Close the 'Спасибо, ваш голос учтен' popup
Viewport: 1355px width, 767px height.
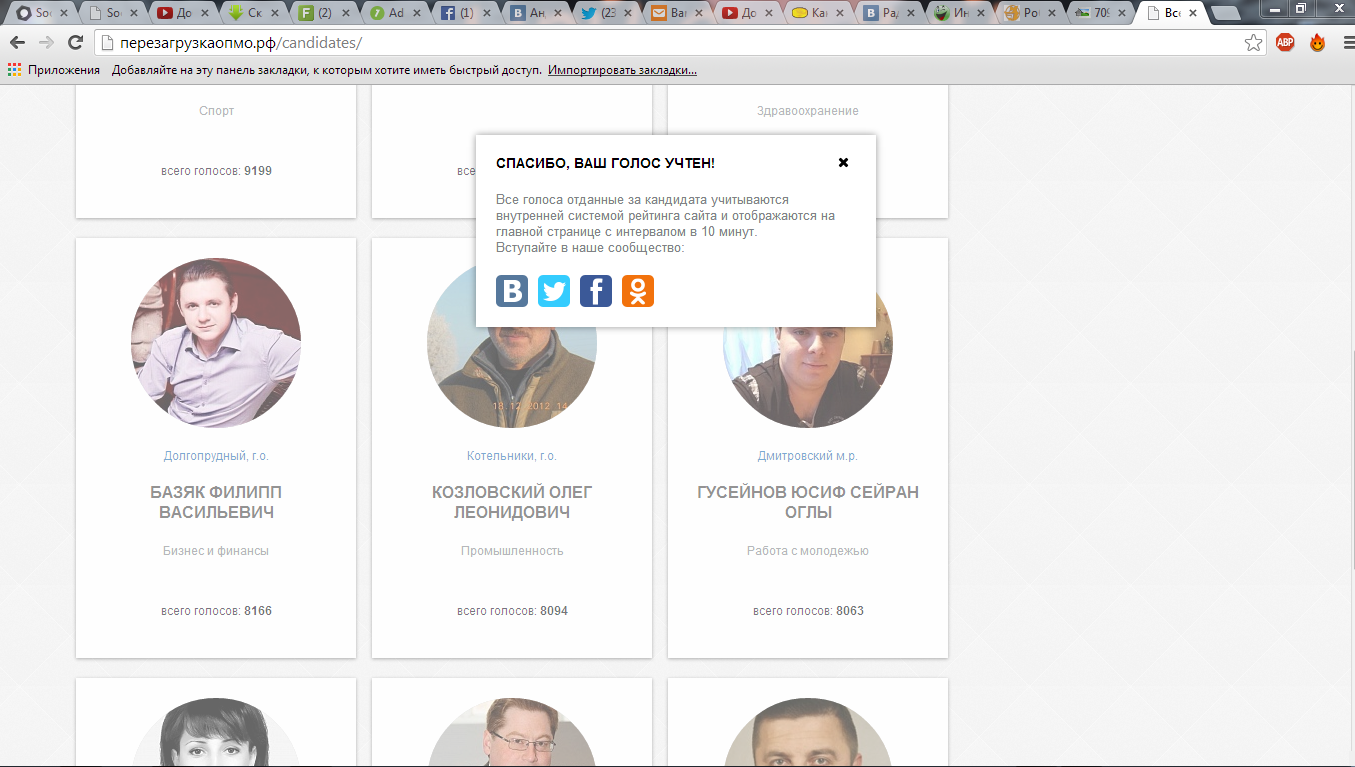843,162
